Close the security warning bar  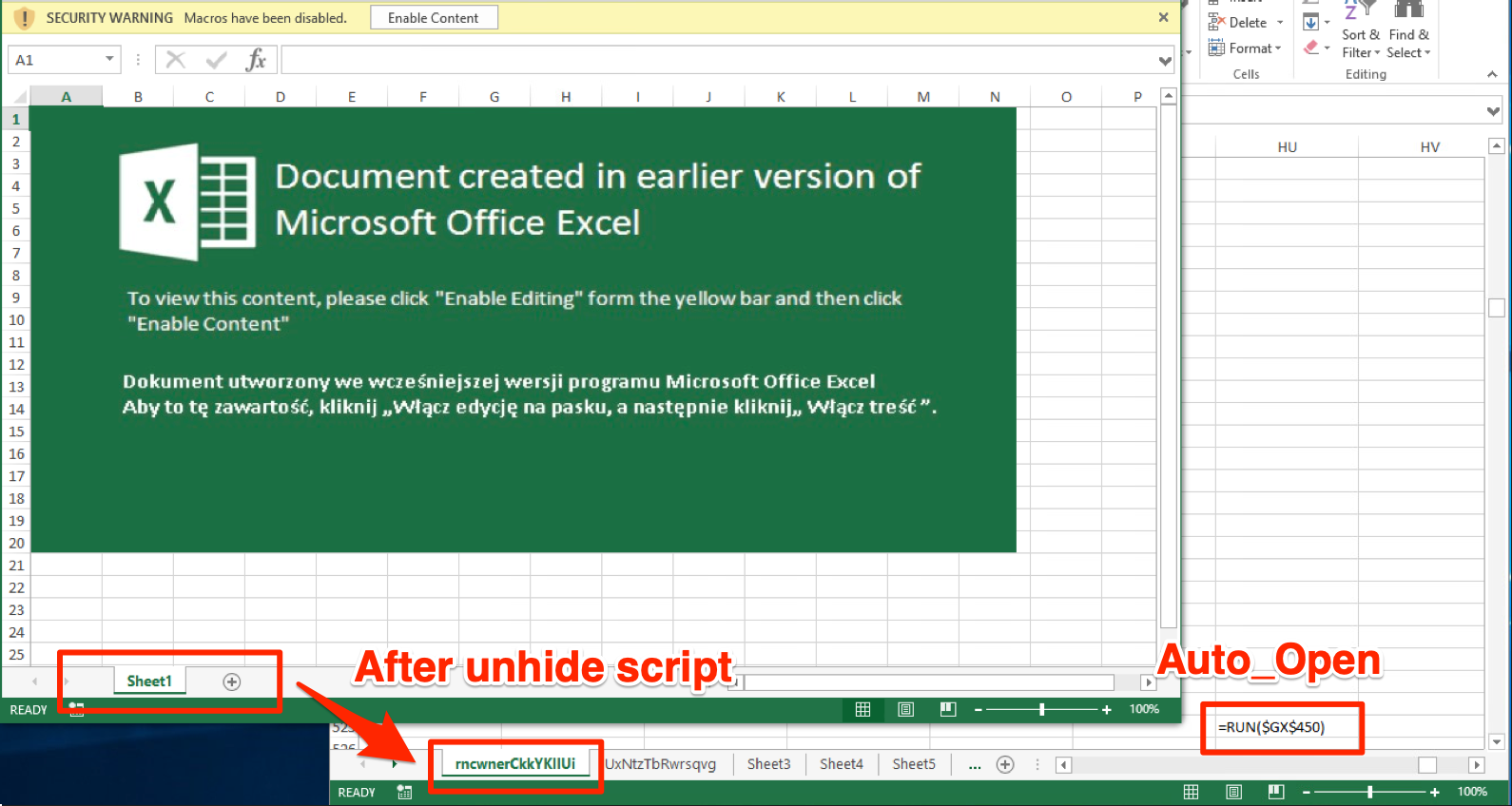coord(1163,17)
